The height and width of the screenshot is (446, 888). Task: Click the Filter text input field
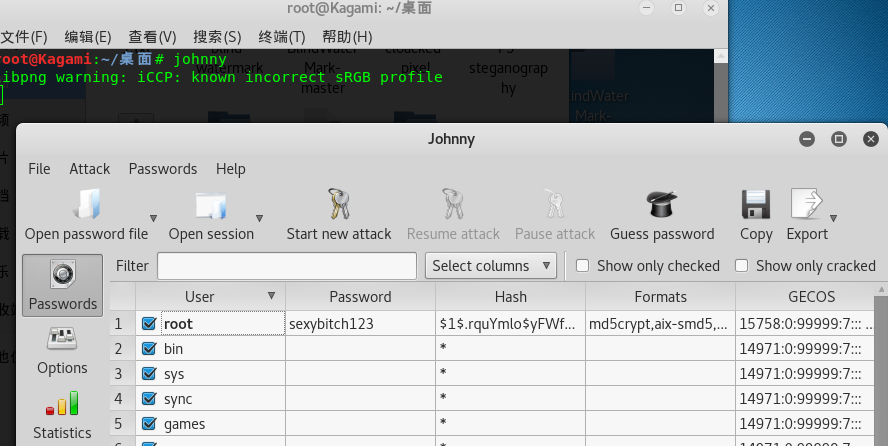tap(287, 266)
